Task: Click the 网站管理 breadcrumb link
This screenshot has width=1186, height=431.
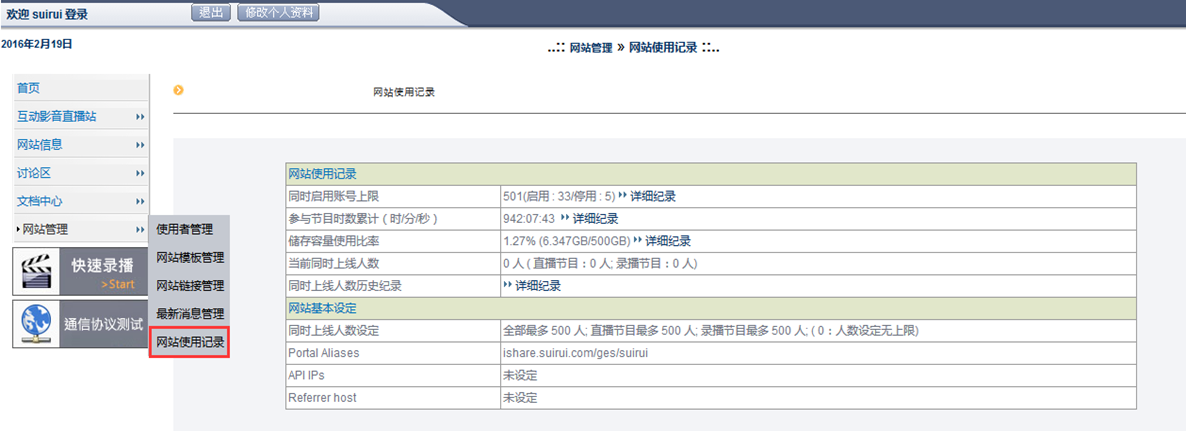Action: (x=591, y=48)
